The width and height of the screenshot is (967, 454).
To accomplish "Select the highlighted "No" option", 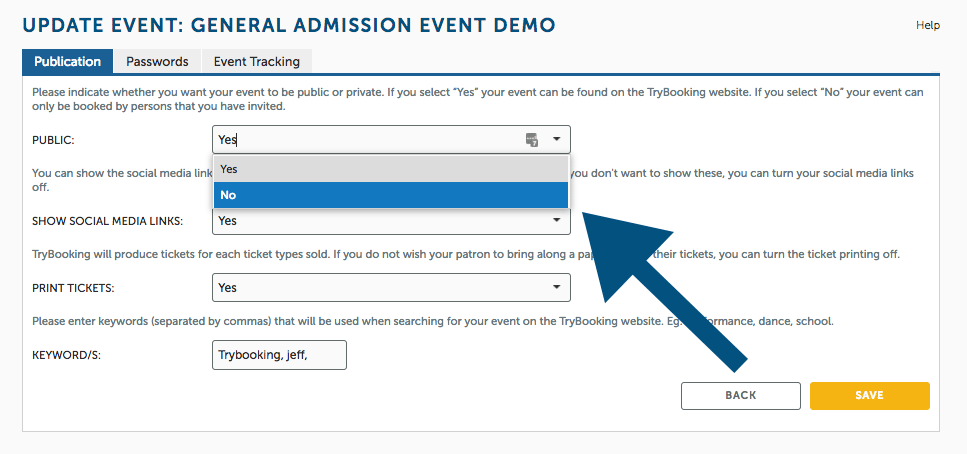I will [x=390, y=195].
